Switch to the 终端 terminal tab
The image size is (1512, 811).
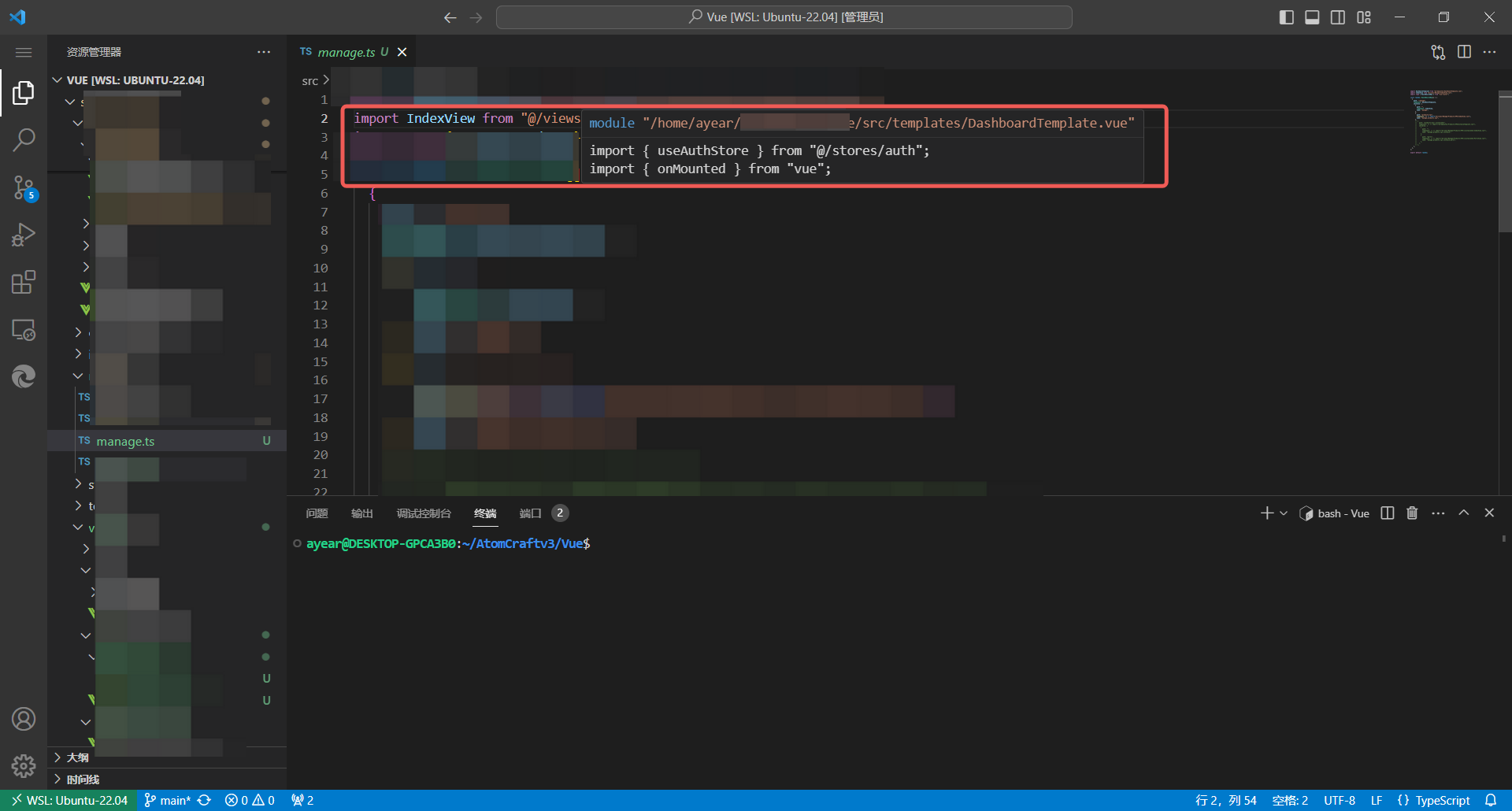485,513
